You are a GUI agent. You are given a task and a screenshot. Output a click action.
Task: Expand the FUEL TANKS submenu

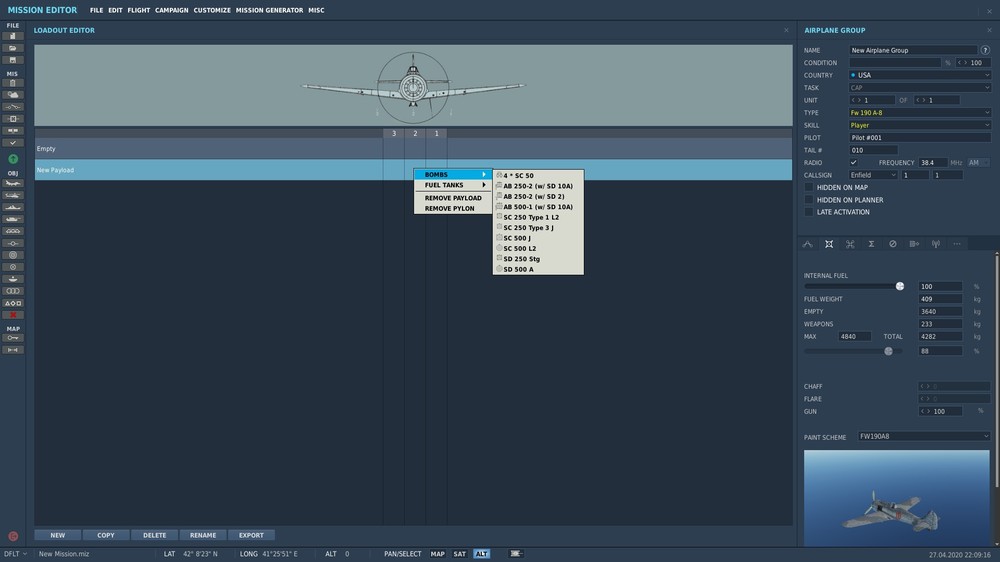[x=453, y=185]
